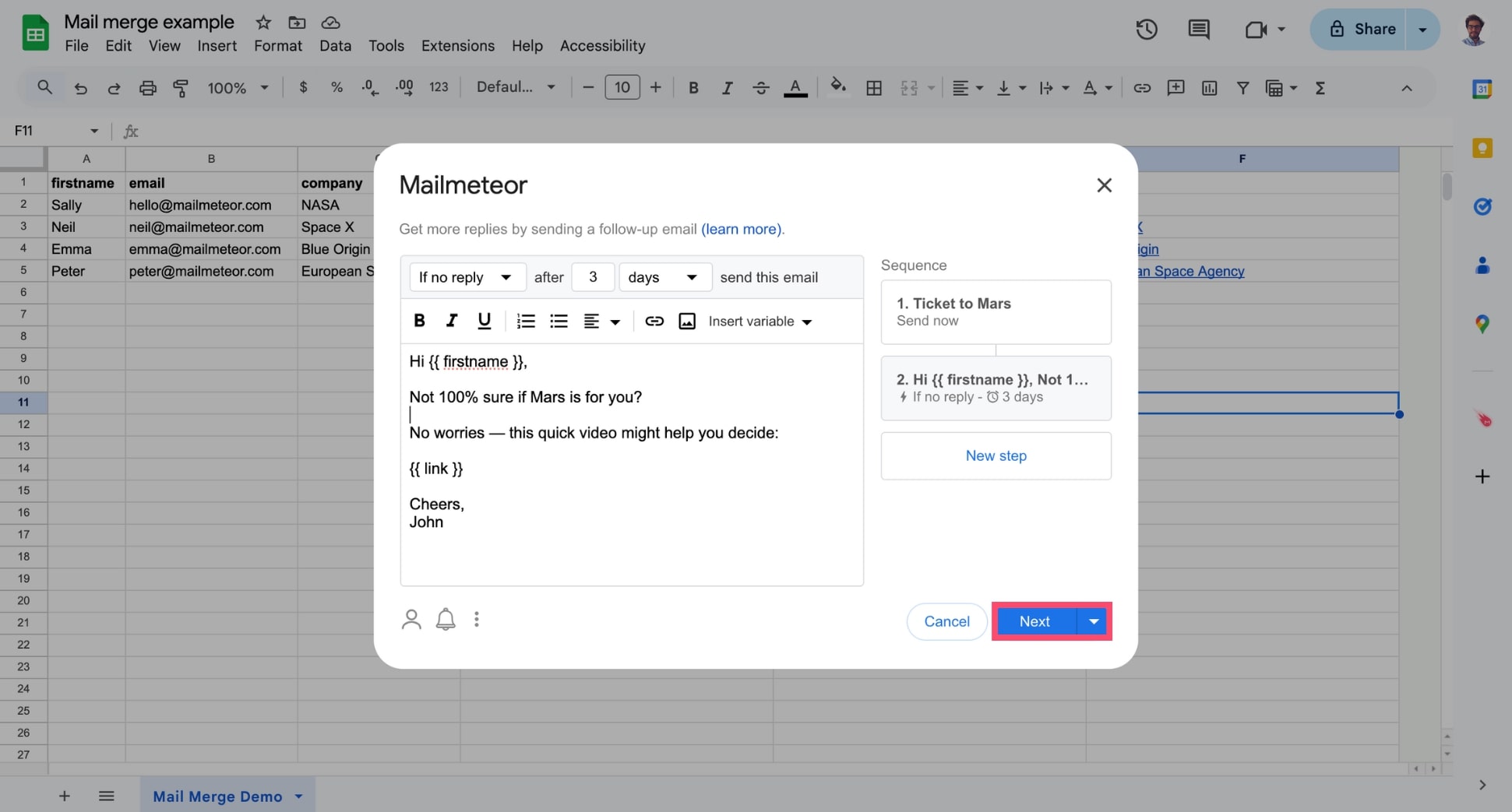This screenshot has height=812, width=1512.
Task: Activate the paint format tool
Action: coord(181,88)
